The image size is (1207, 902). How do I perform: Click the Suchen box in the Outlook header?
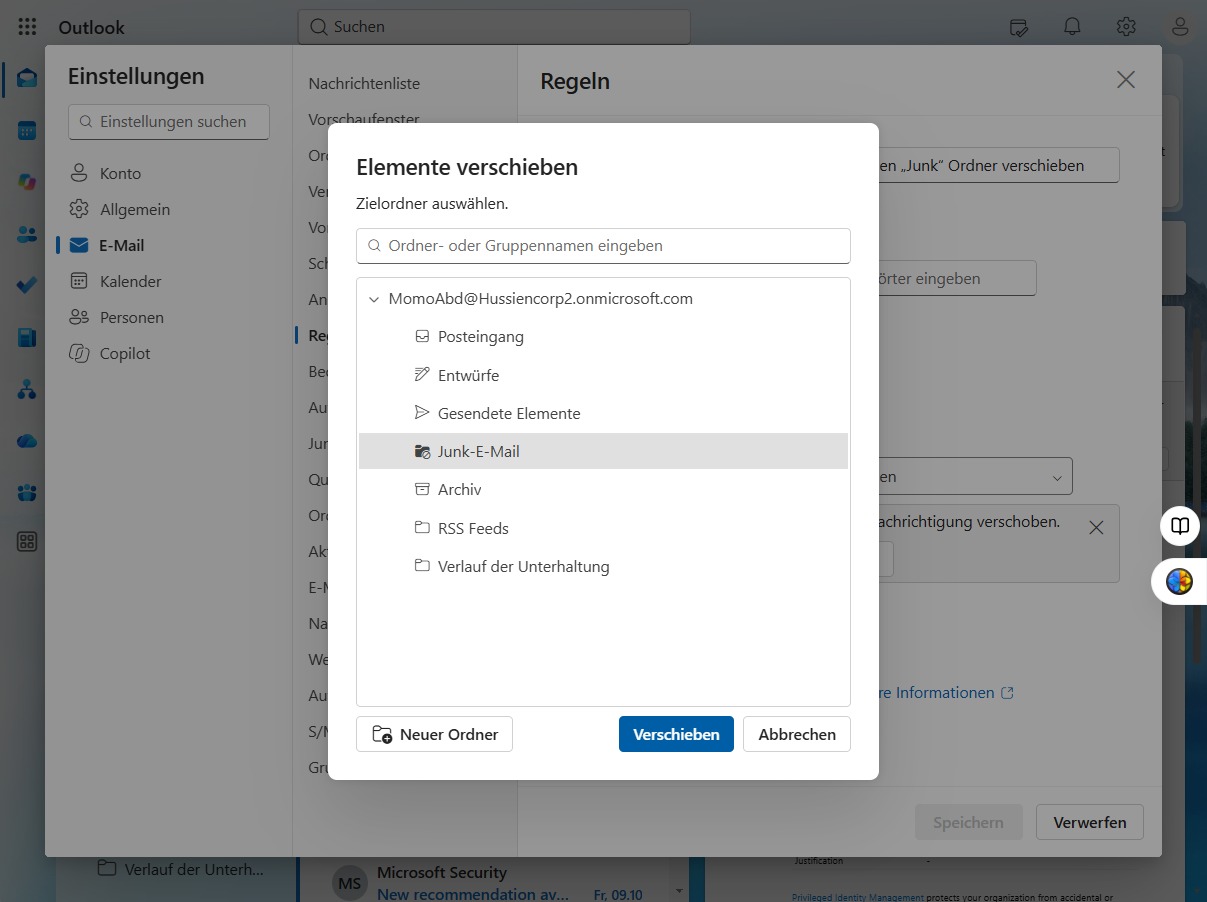coord(494,27)
